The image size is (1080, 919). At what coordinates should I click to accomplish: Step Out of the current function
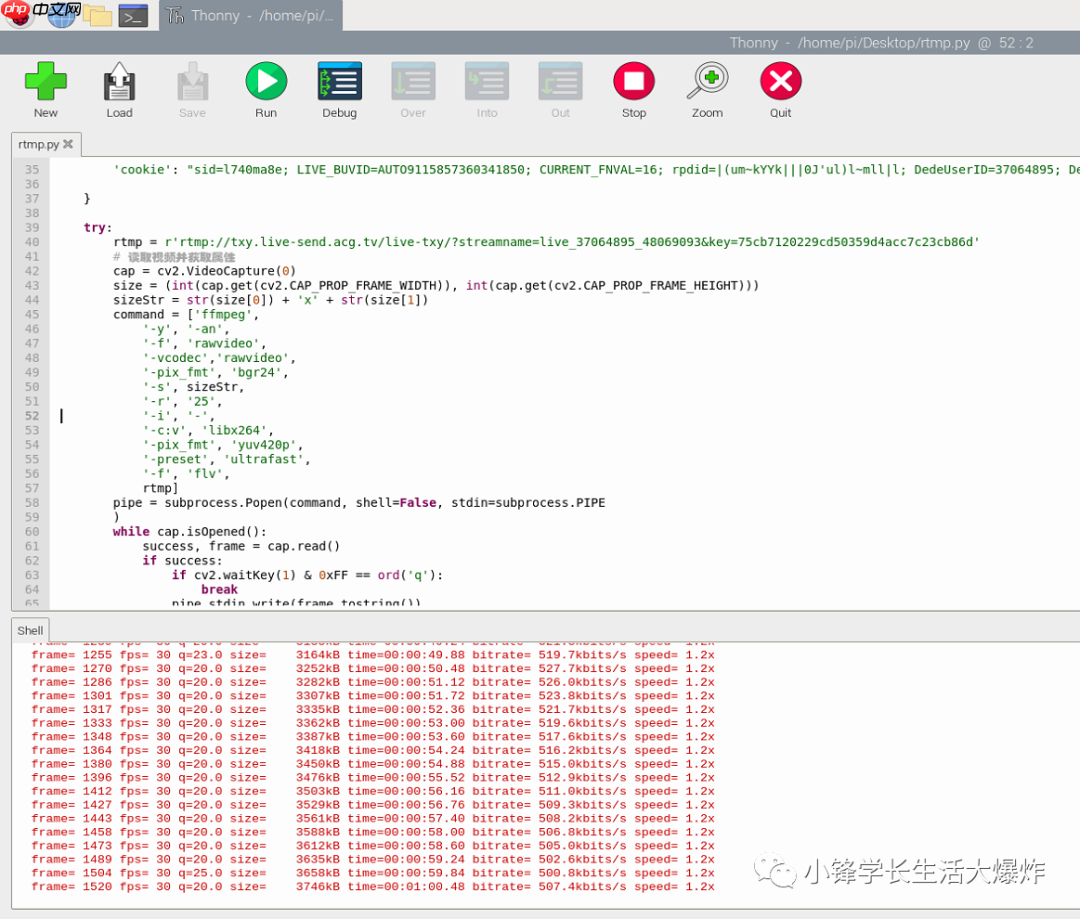(x=560, y=81)
